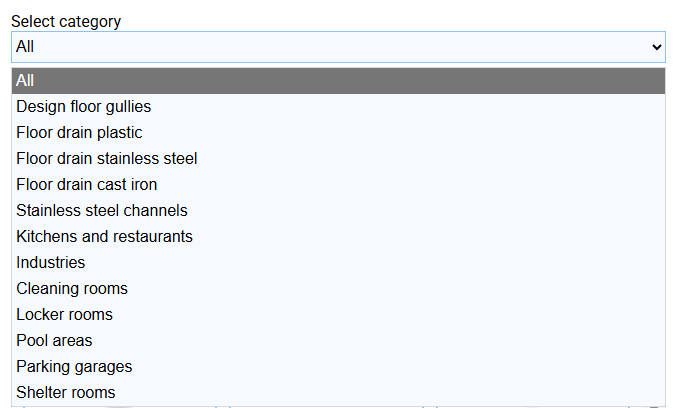Select Pool areas category
Image resolution: width=685 pixels, height=408 pixels.
54,340
